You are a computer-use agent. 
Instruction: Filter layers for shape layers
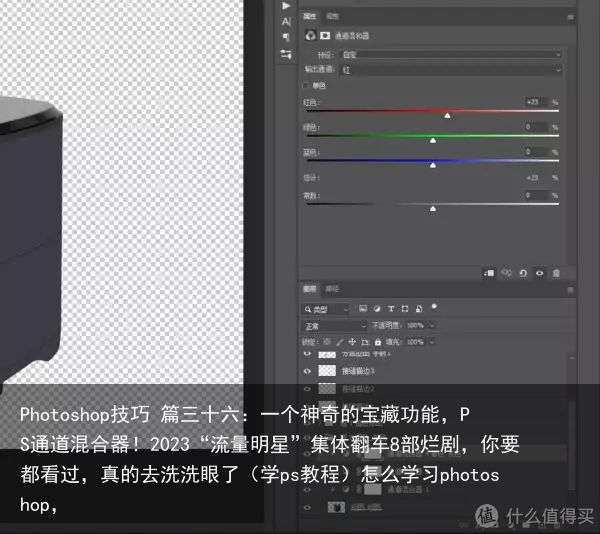pos(405,308)
